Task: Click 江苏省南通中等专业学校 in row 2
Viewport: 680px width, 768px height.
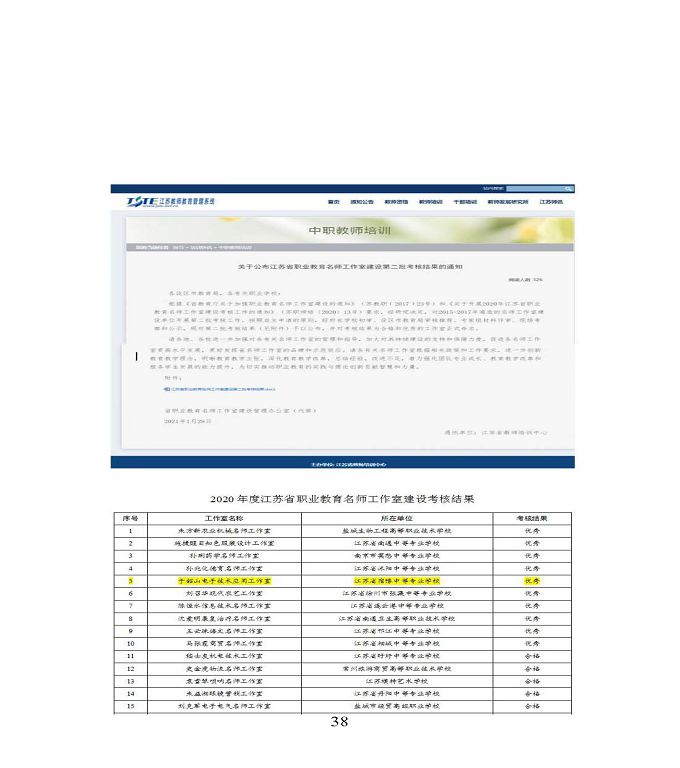Action: 397,544
